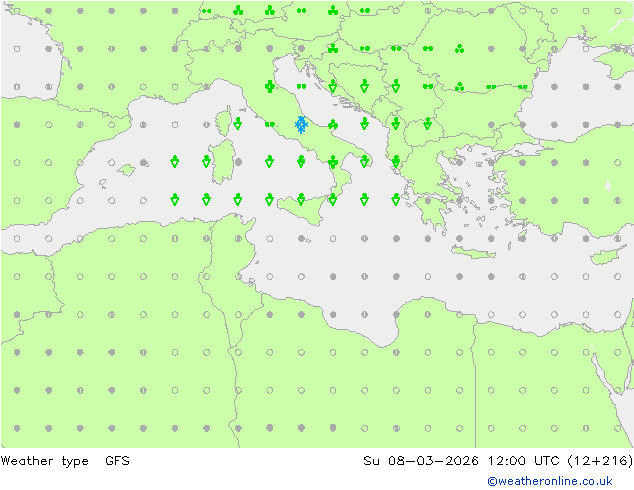The width and height of the screenshot is (634, 490).
Task: Click the "(12+216)" forecast offset text
Action: [x=600, y=461]
